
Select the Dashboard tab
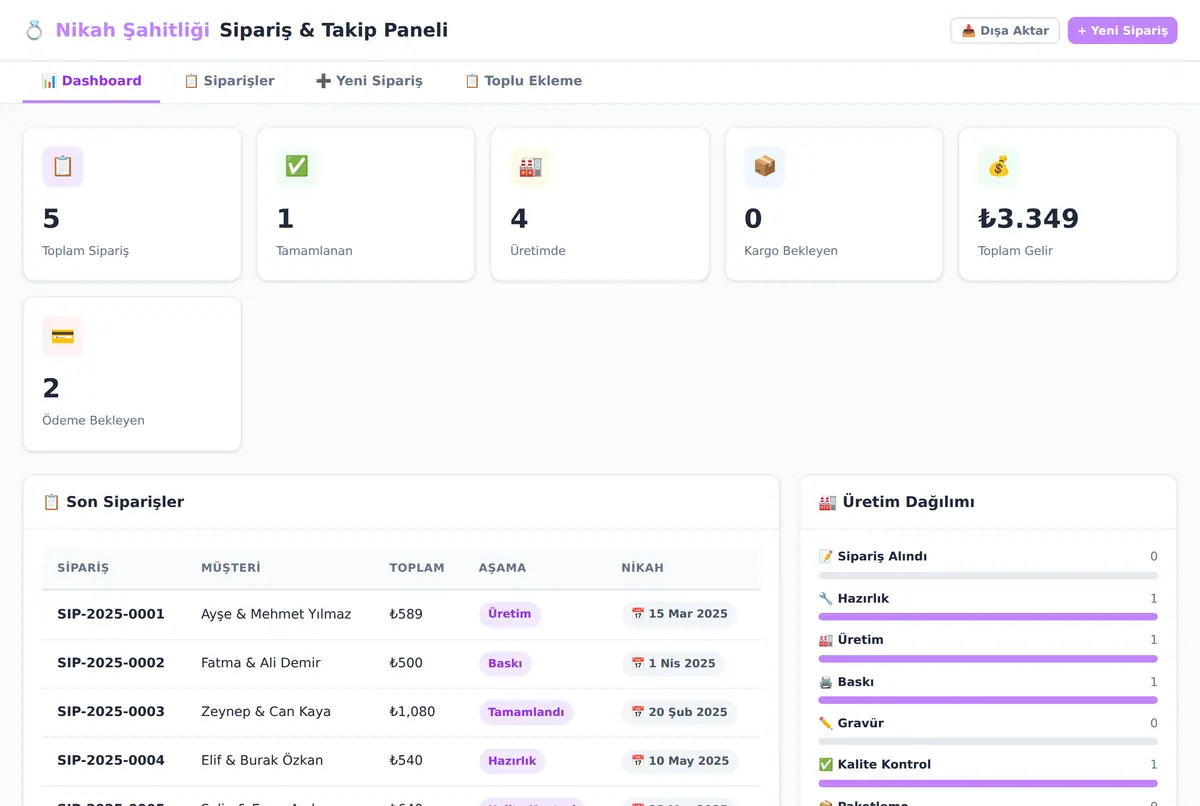point(91,81)
